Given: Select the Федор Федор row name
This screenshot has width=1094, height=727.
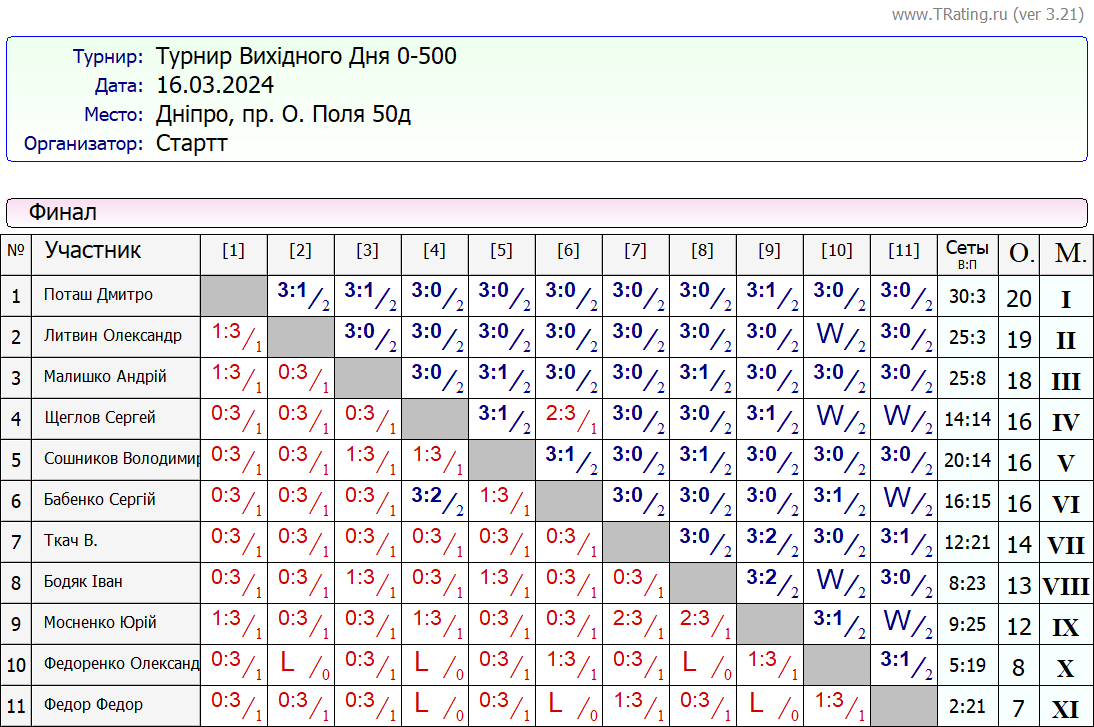Looking at the screenshot, I should (93, 705).
